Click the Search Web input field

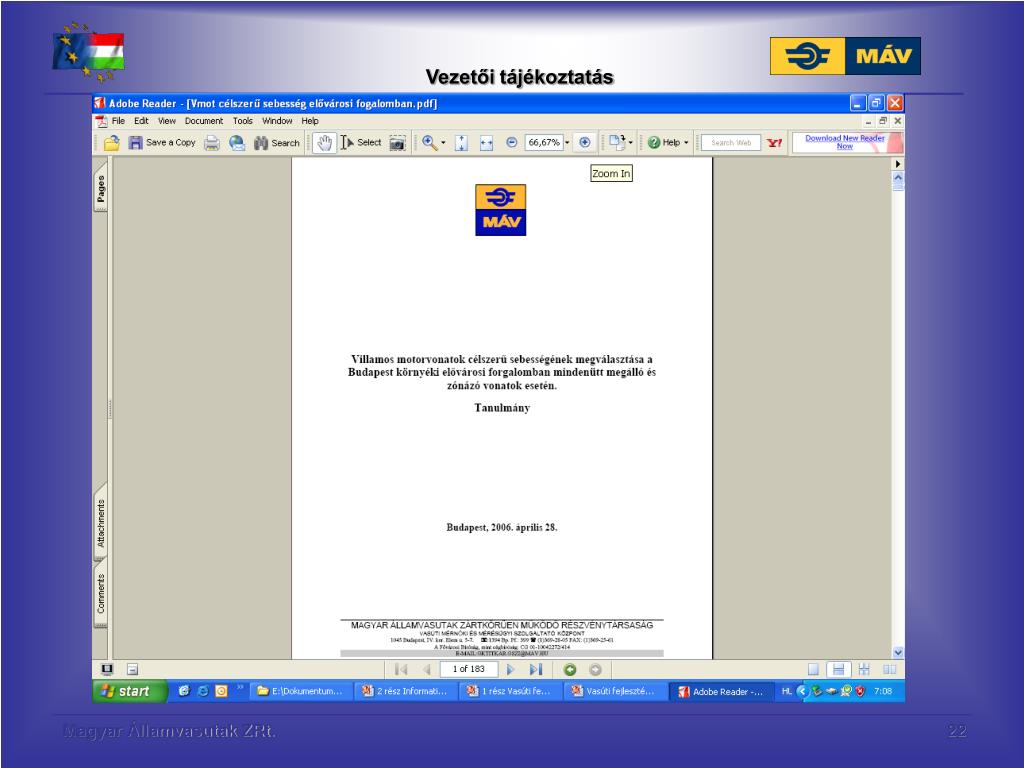point(731,142)
